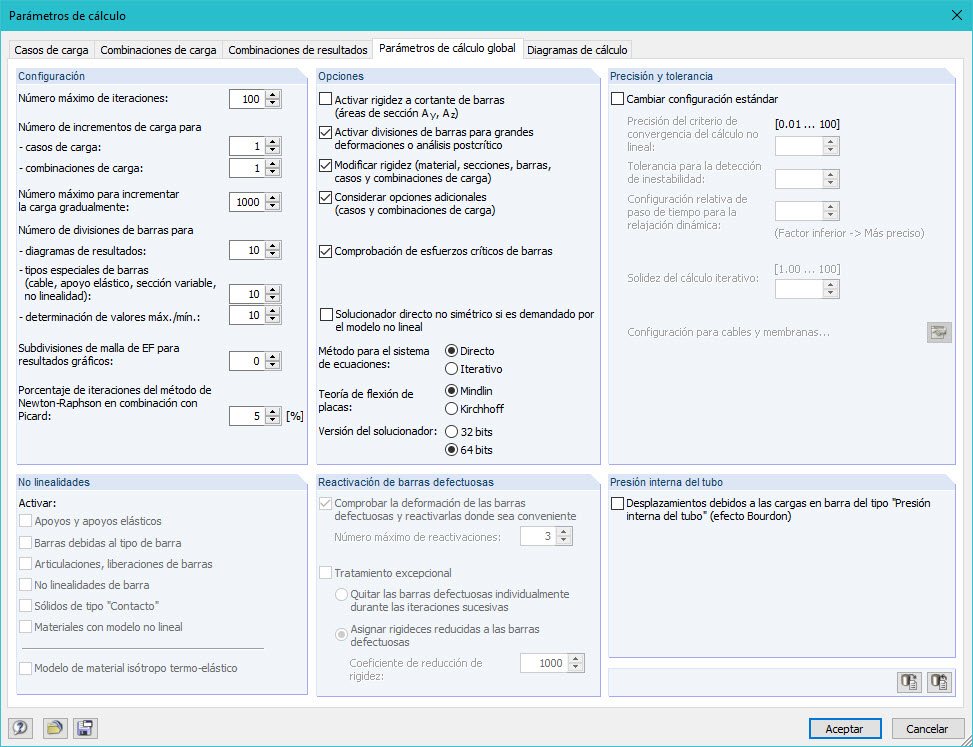
Task: Adjust tipos especiales de barras divisions spinner
Action: 273,294
